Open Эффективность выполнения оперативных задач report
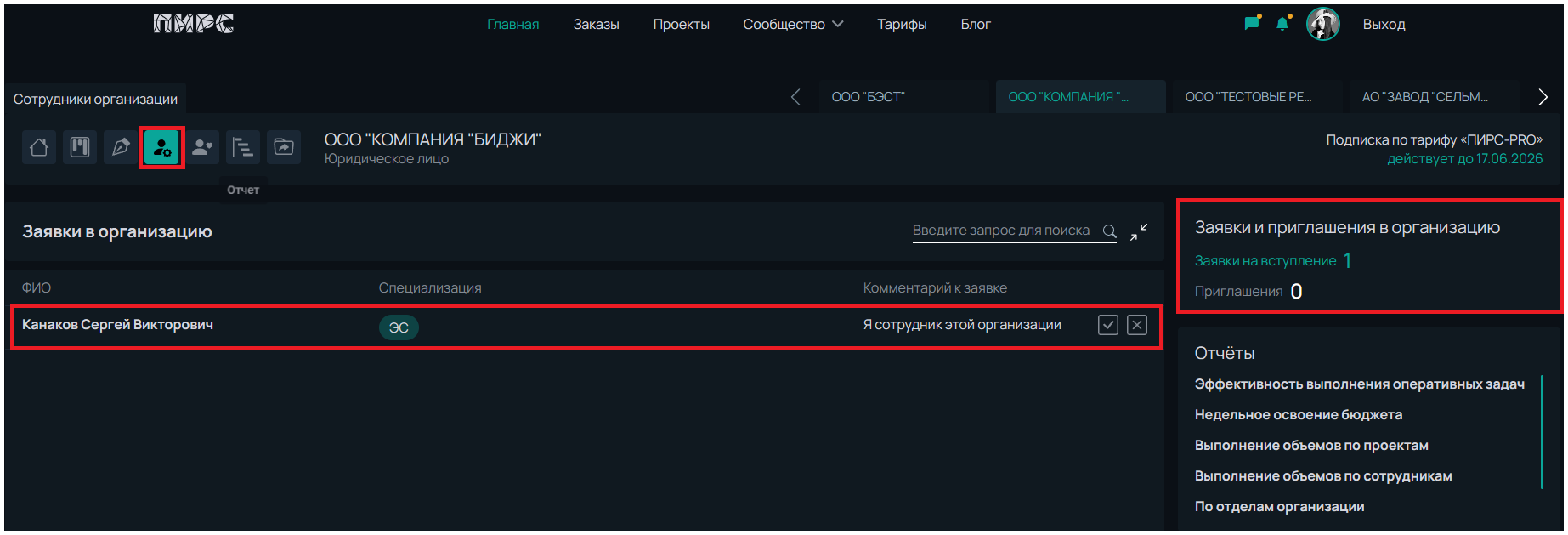This screenshot has height=535, width=1568. pyautogui.click(x=1359, y=384)
